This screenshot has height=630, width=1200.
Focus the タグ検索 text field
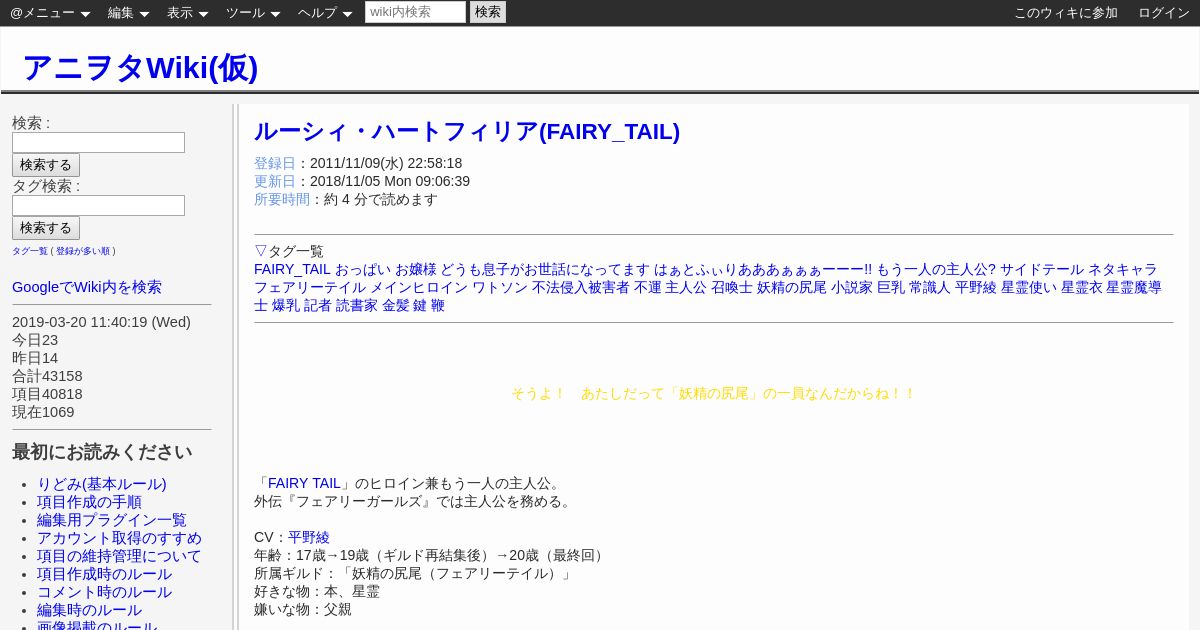98,205
